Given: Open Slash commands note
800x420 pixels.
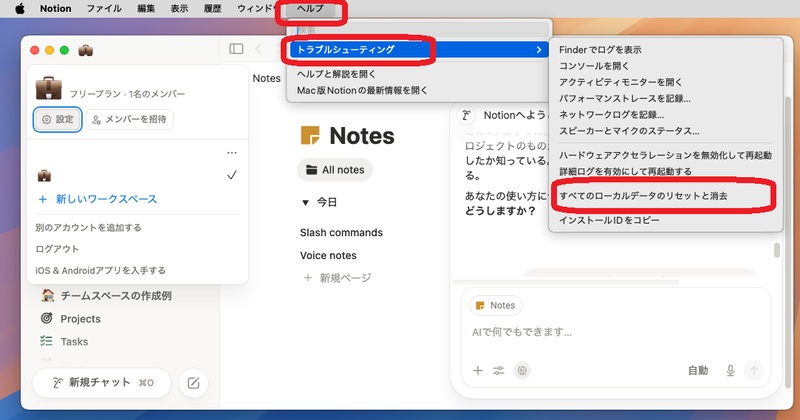Looking at the screenshot, I should [341, 233].
